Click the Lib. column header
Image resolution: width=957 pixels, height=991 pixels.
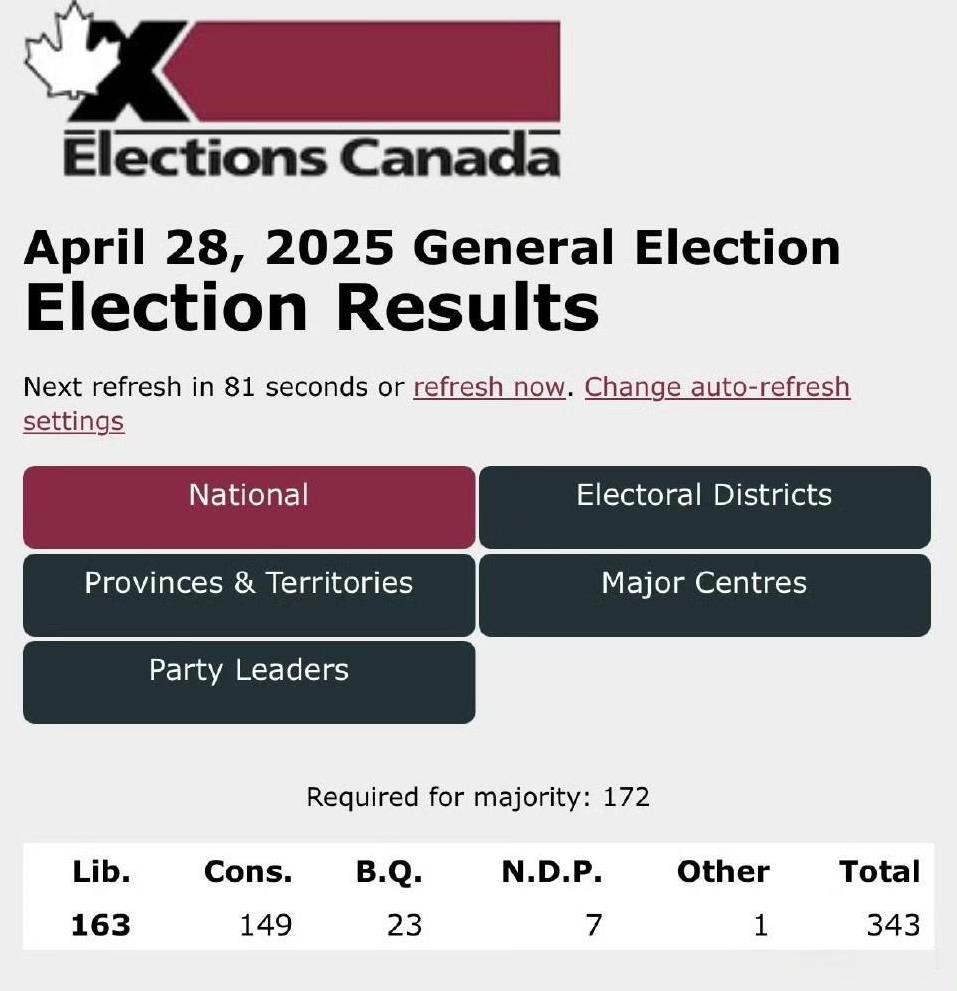click(x=101, y=872)
